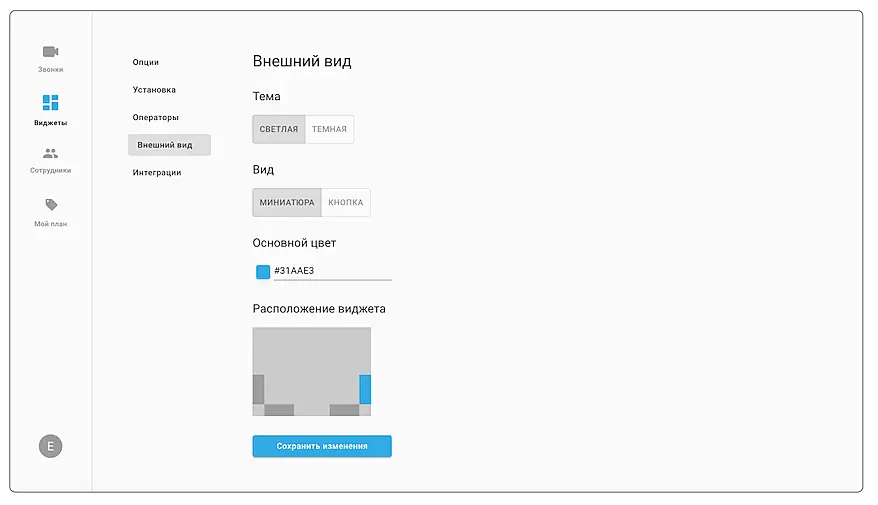Viewport: 878px width, 505px height.
Task: Switch theme to ТЕМНАЯ
Action: click(x=329, y=129)
